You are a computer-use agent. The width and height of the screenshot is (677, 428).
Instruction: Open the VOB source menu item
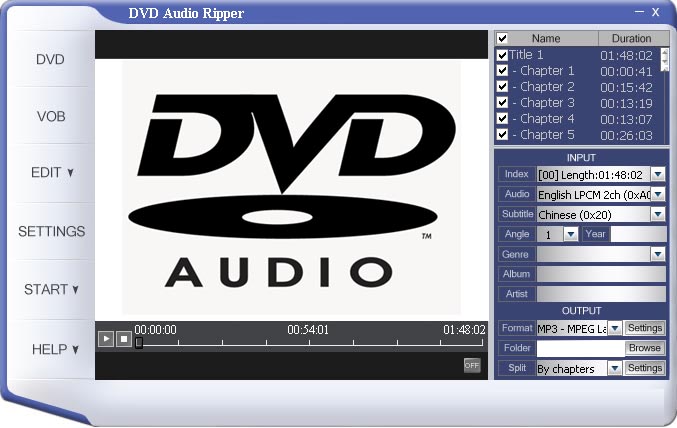click(51, 116)
